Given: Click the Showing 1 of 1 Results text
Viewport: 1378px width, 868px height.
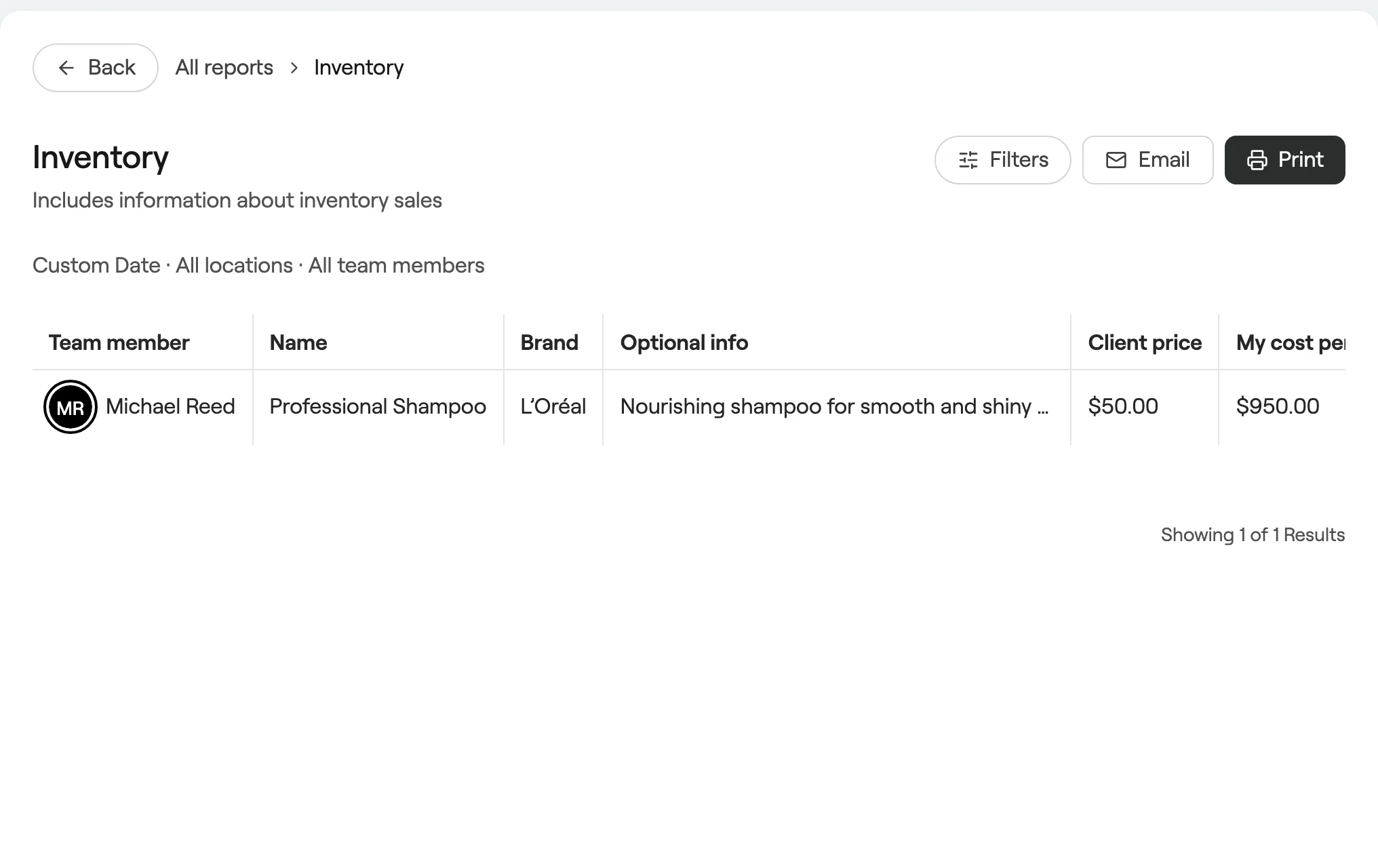Looking at the screenshot, I should click(x=1253, y=535).
